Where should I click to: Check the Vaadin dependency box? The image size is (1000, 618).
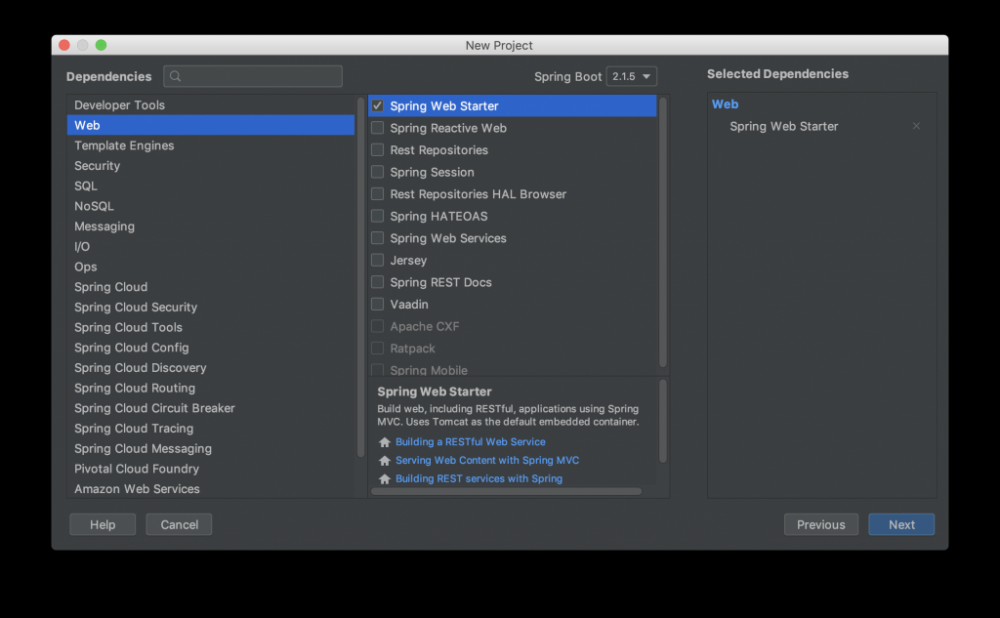point(377,304)
